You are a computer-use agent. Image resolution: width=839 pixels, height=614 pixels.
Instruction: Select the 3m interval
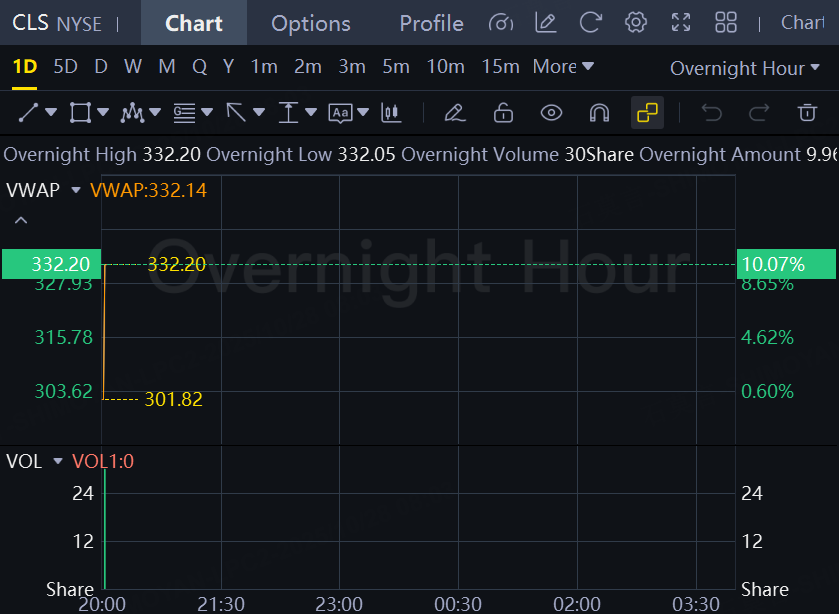[352, 66]
